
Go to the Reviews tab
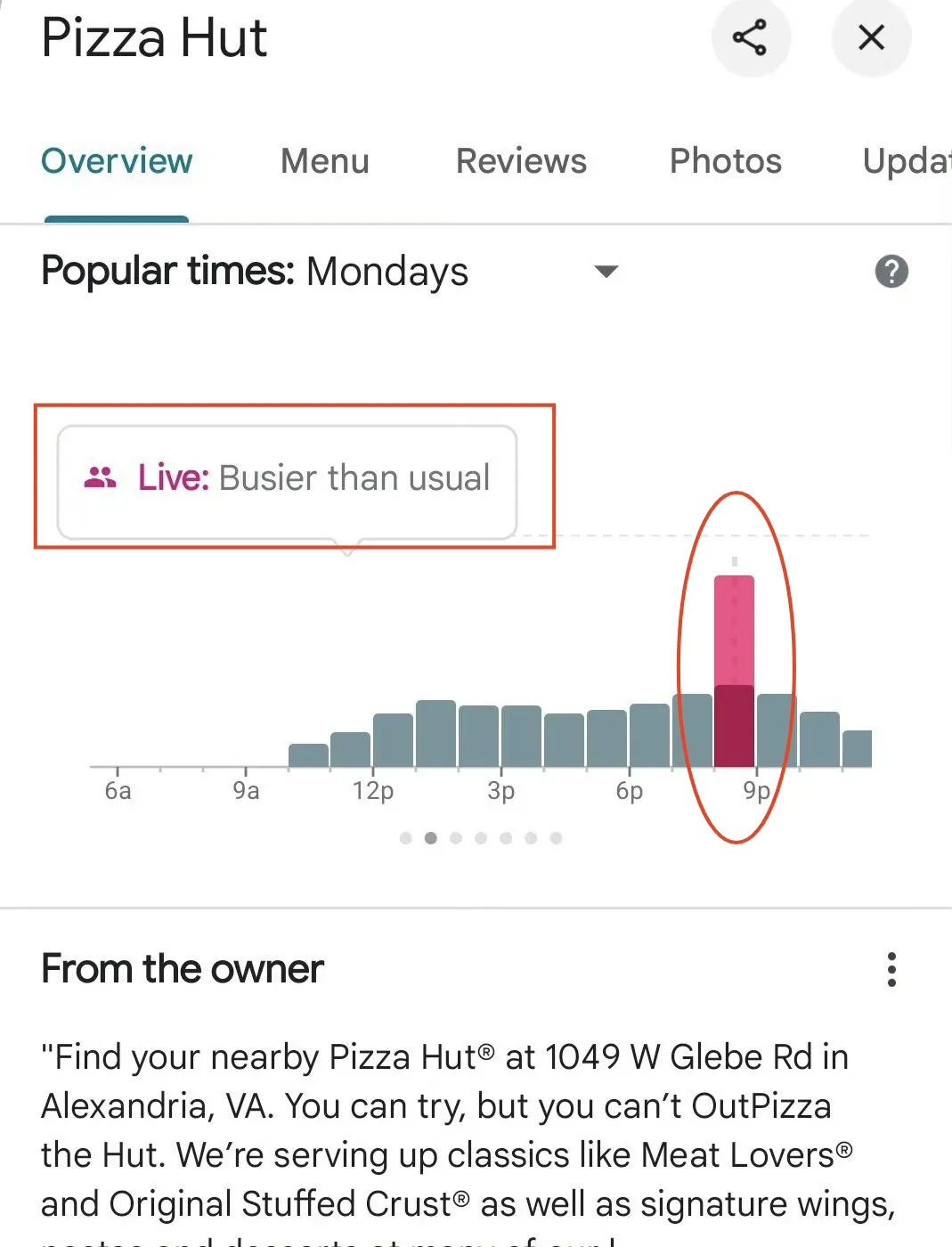(521, 161)
